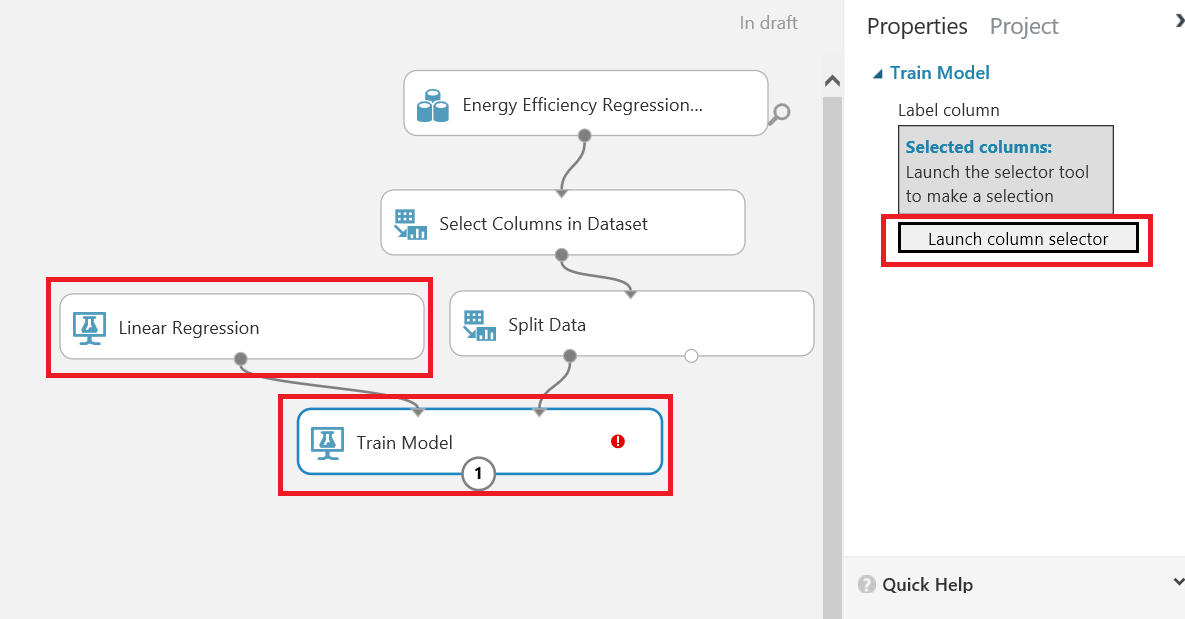
Task: Click the Split Data left output port
Action: point(570,356)
